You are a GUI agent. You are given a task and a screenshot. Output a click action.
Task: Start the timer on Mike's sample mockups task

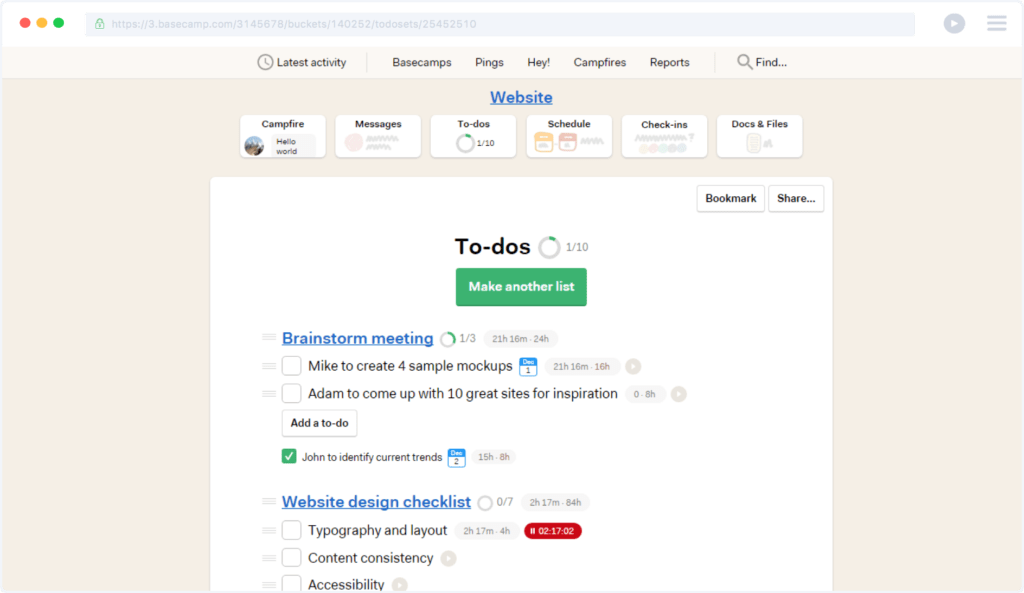point(632,366)
